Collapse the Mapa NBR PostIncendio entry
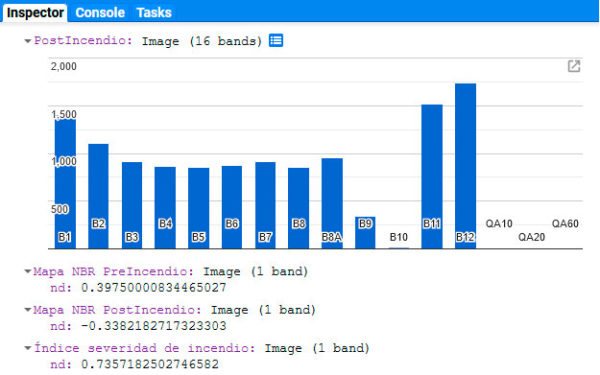Image resolution: width=600 pixels, height=375 pixels. pos(28,310)
